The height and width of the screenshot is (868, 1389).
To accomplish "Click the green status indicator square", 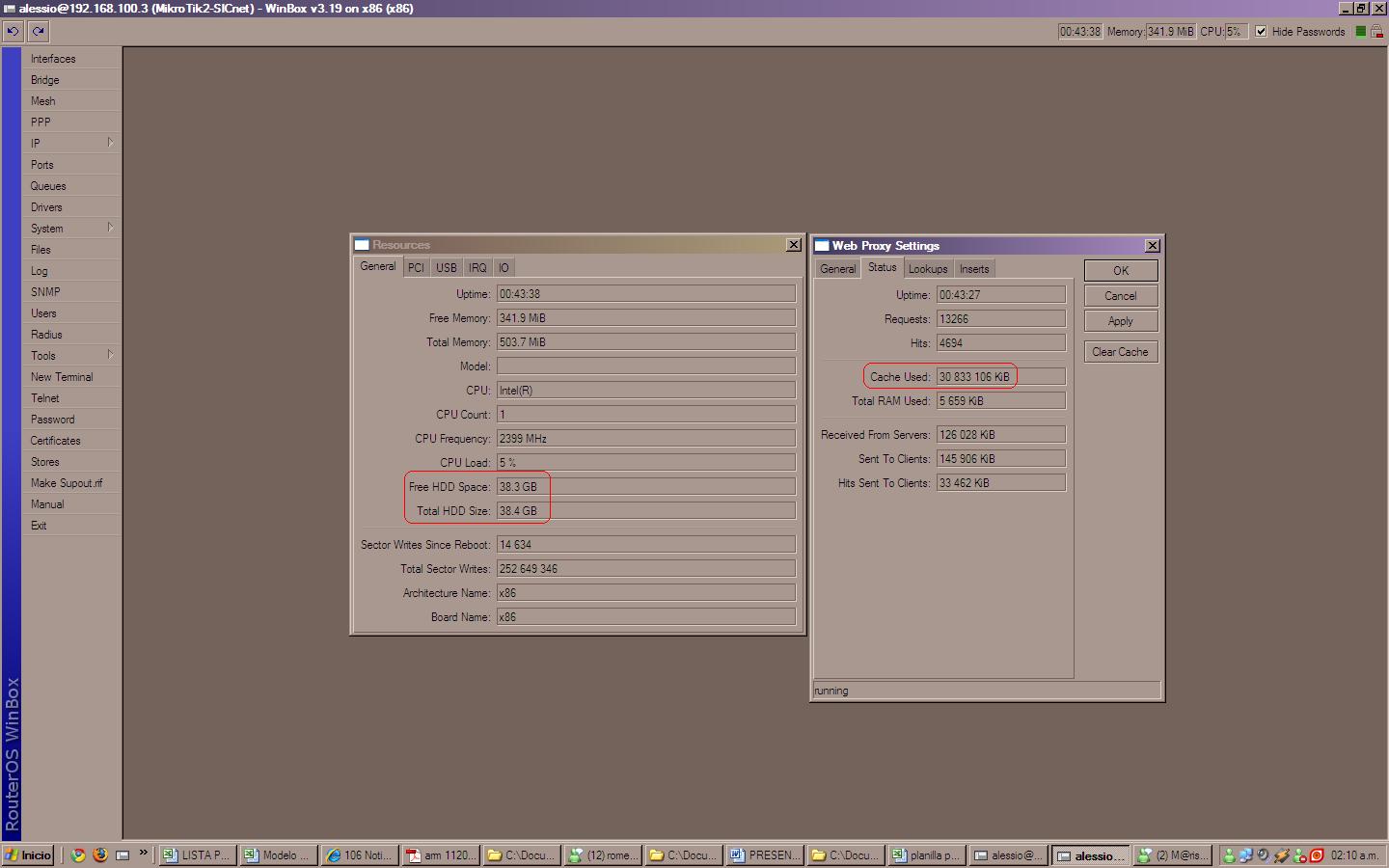I will [x=1361, y=31].
